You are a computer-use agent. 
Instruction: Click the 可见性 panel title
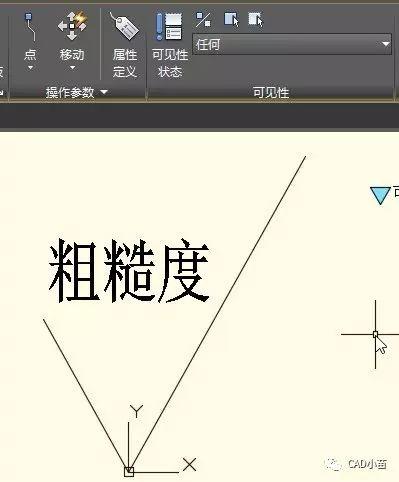[271, 92]
